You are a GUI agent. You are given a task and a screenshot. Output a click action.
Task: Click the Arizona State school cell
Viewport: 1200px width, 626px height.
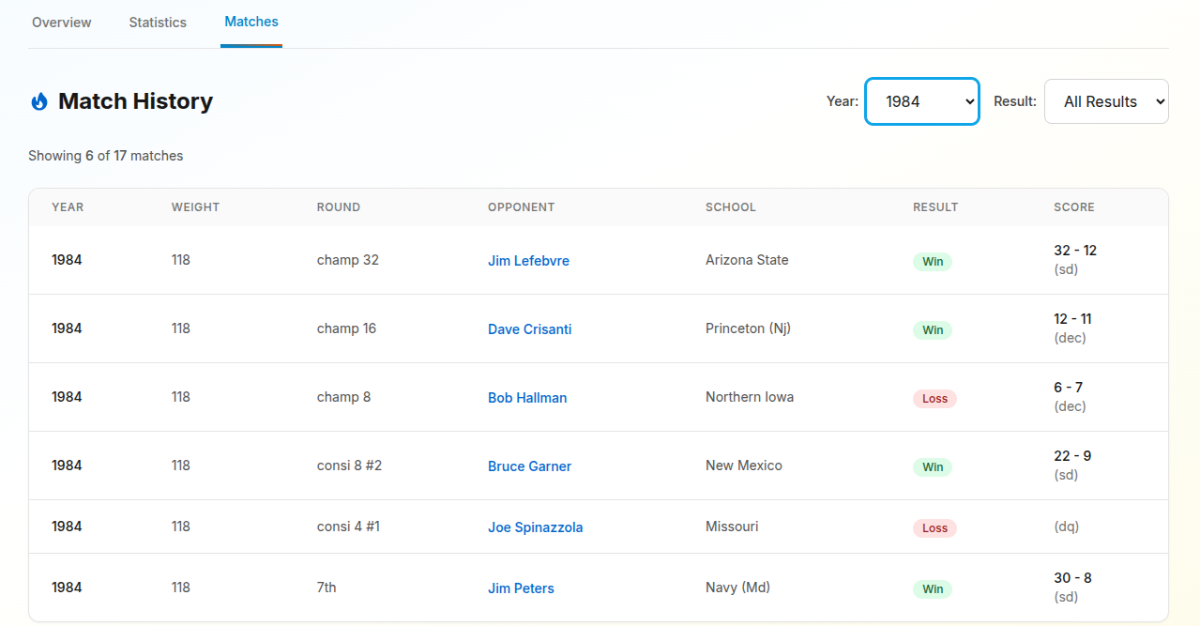(747, 260)
